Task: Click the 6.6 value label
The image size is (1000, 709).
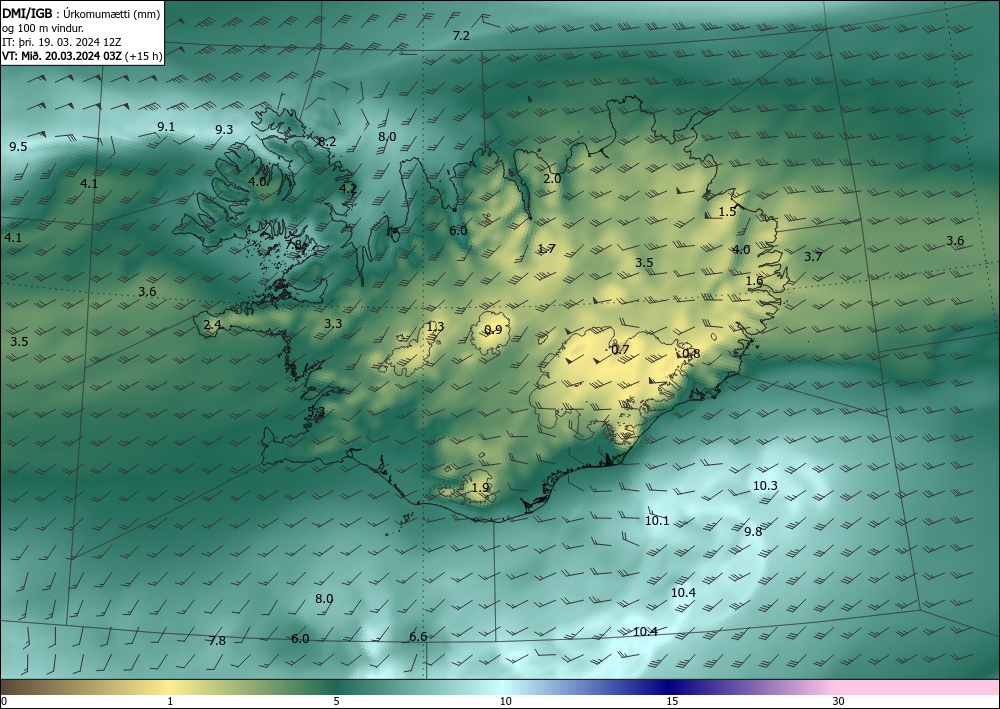Action: click(x=418, y=636)
